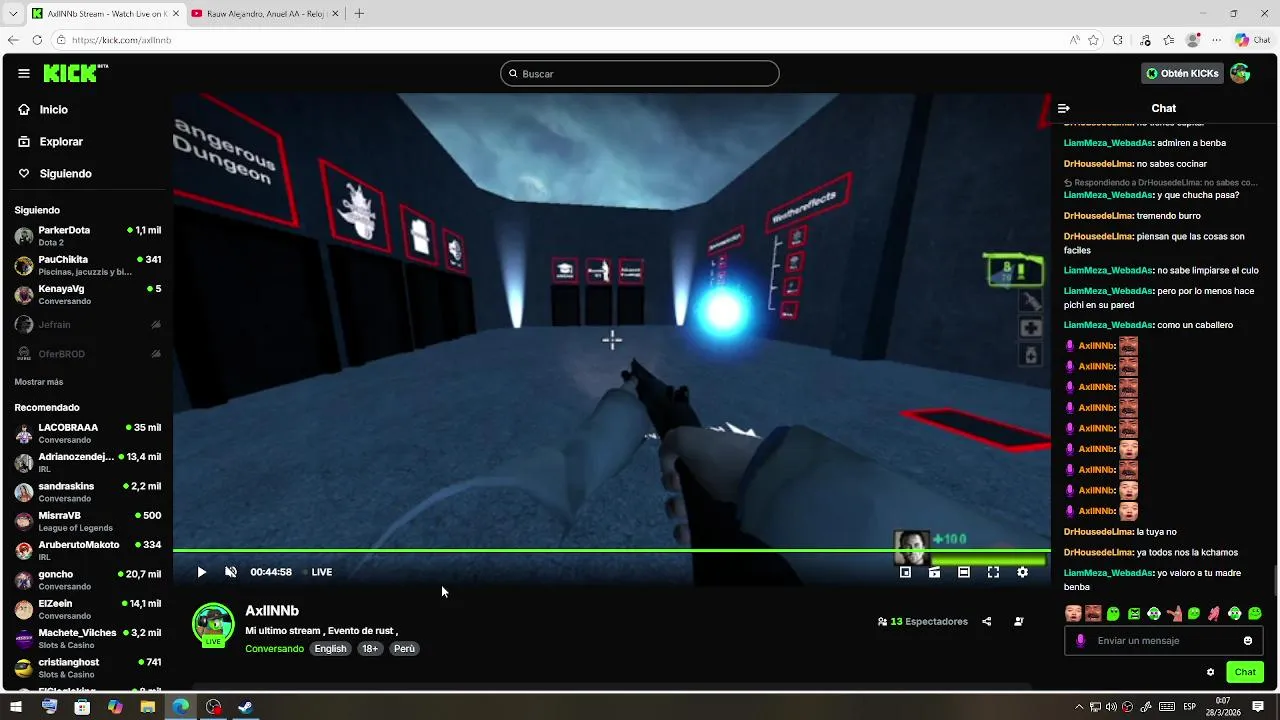Open Windows Start menu
This screenshot has width=1280, height=720.
click(16, 706)
